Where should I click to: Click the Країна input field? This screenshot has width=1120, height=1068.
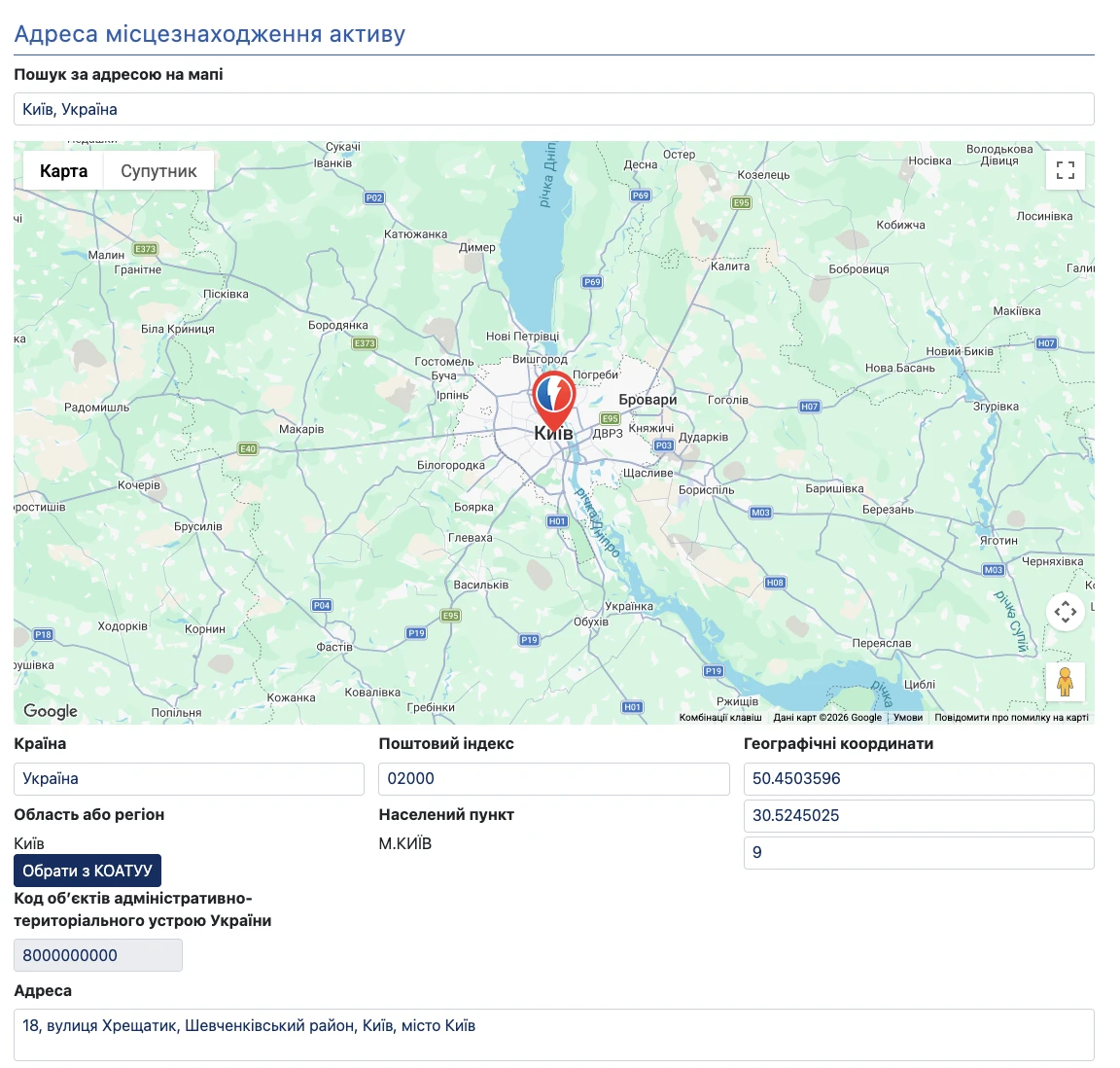pos(189,778)
